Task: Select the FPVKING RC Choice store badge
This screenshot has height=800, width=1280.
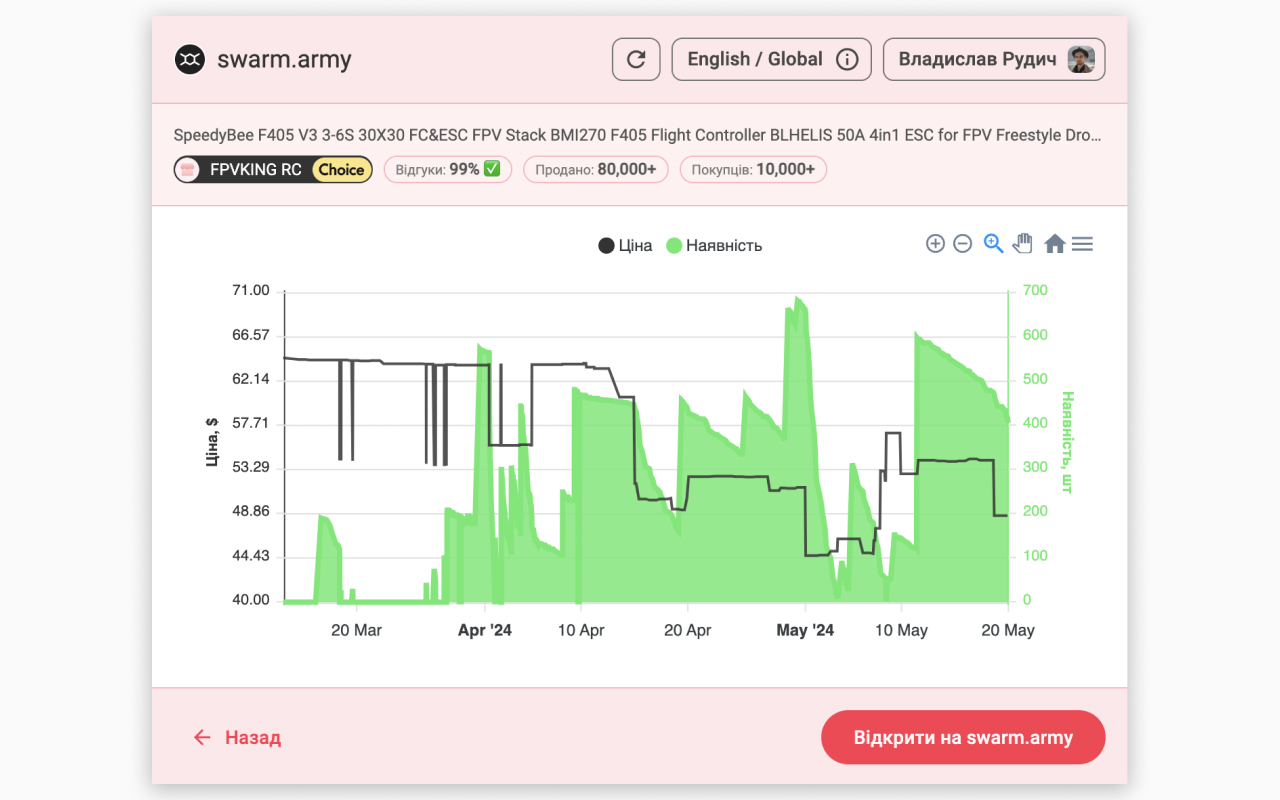Action: click(272, 169)
